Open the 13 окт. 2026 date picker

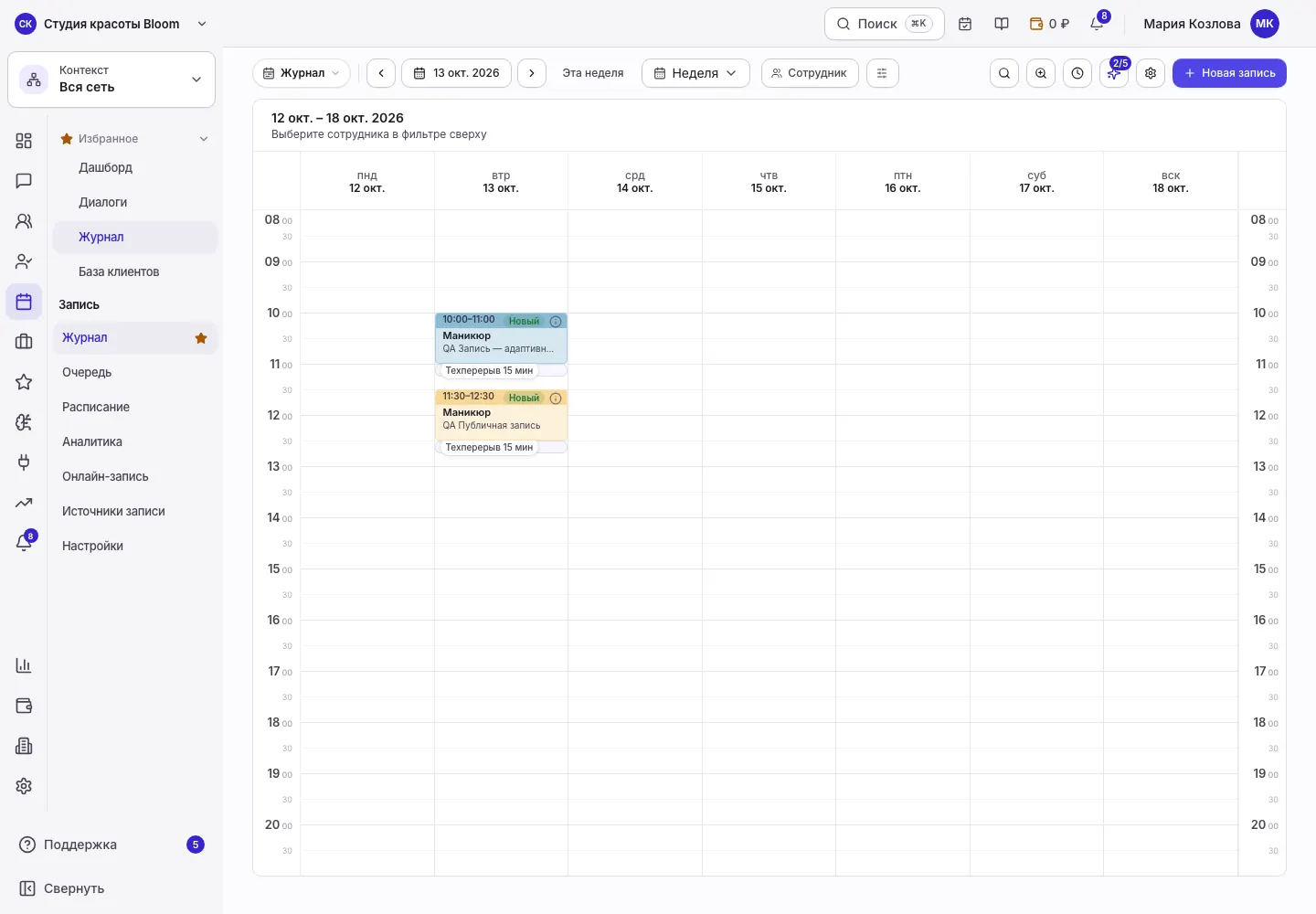tap(456, 73)
